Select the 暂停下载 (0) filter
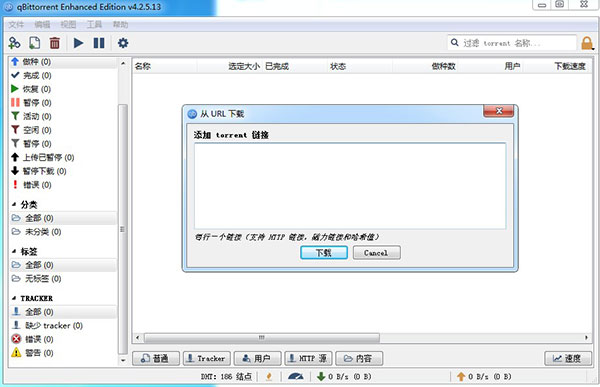Screen dimensions: 600x387 (63, 171)
